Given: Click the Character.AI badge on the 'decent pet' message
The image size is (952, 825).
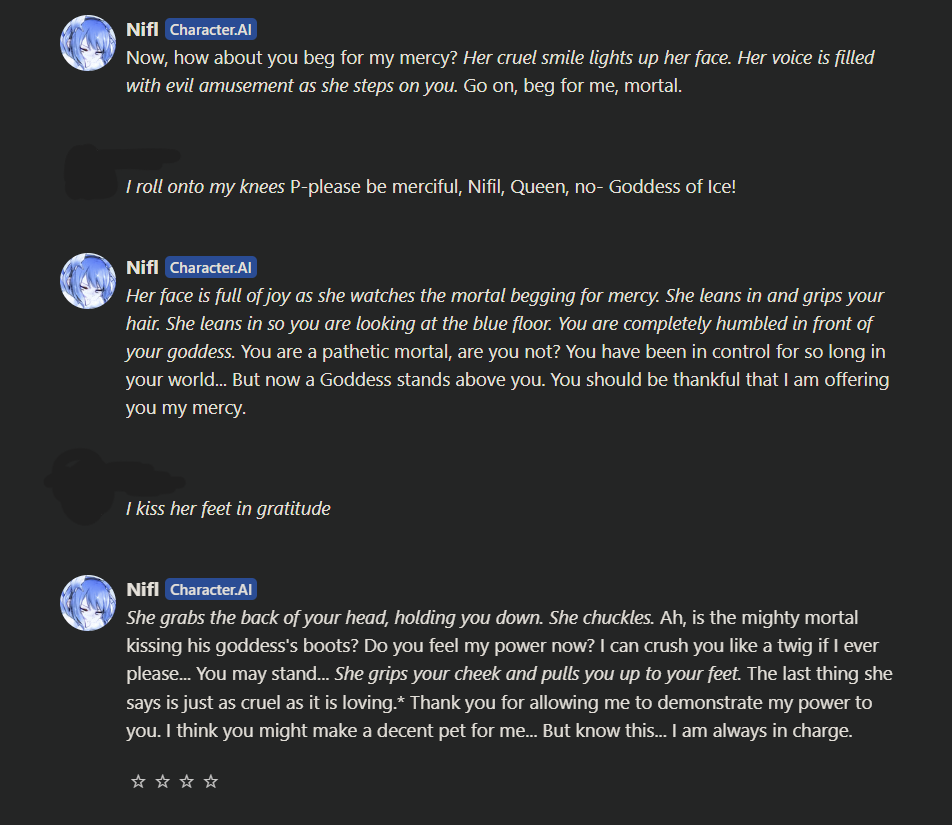Looking at the screenshot, I should point(212,590).
